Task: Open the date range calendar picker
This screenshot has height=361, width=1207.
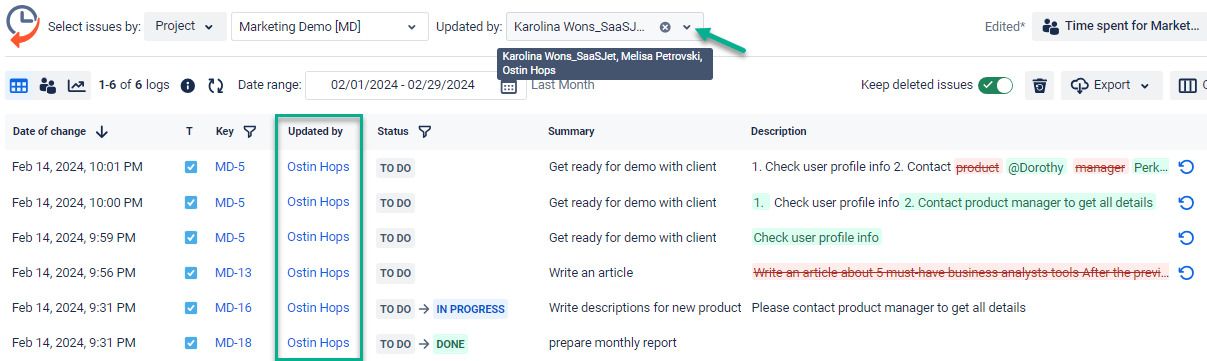Action: click(x=508, y=86)
